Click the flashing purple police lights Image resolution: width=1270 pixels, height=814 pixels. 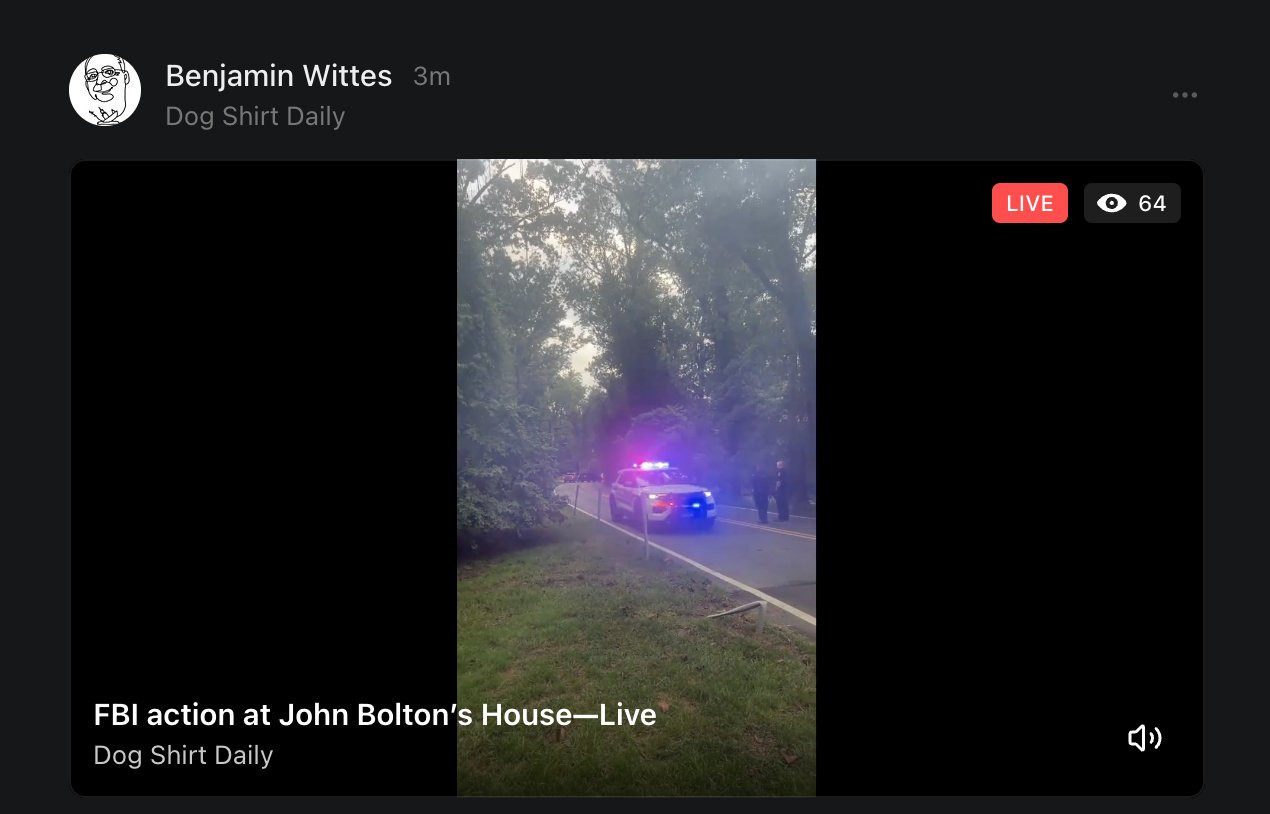pos(653,466)
